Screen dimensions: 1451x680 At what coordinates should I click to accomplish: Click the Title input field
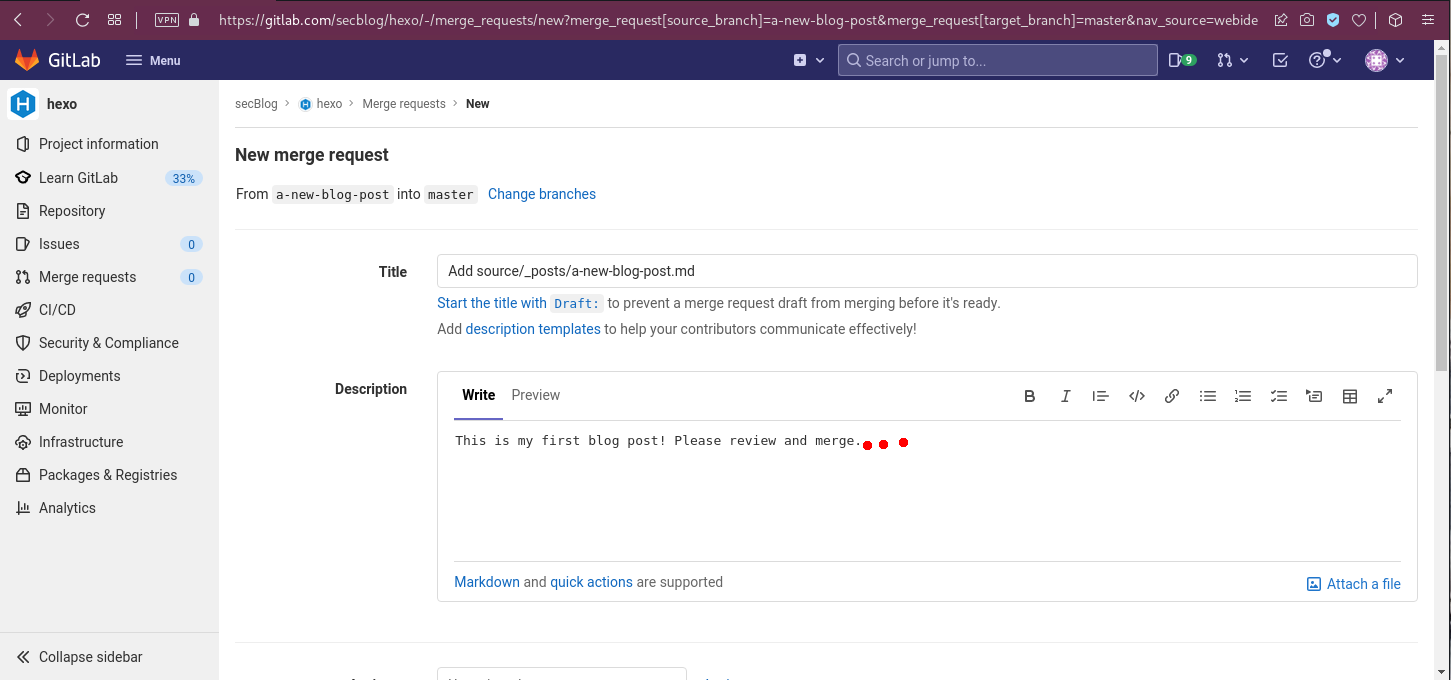point(926,271)
